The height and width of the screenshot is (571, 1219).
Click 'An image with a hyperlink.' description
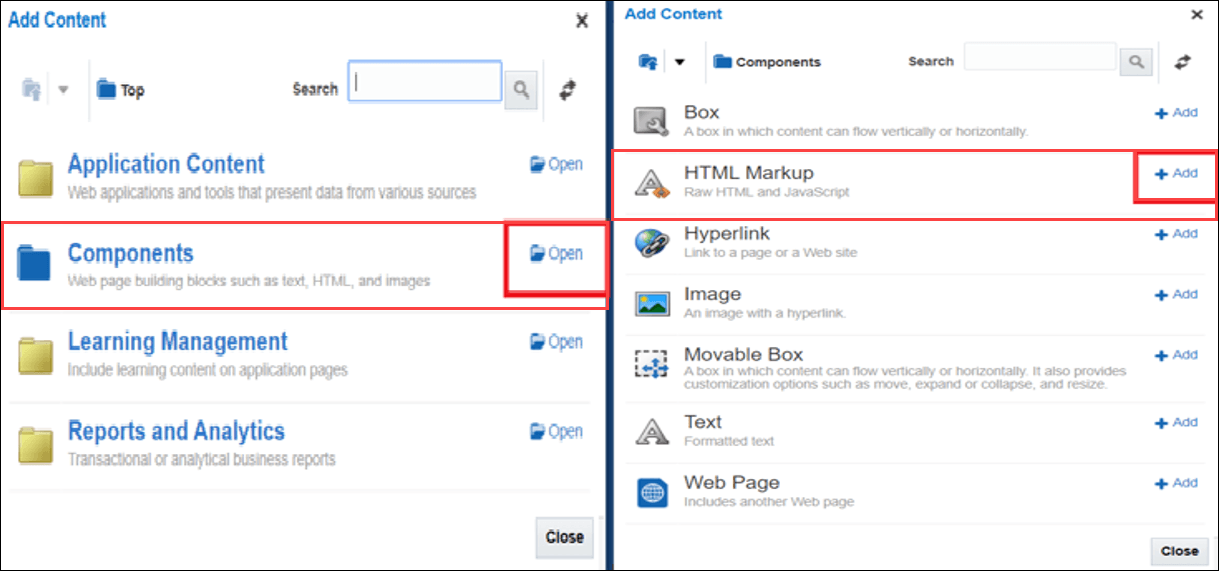[765, 314]
